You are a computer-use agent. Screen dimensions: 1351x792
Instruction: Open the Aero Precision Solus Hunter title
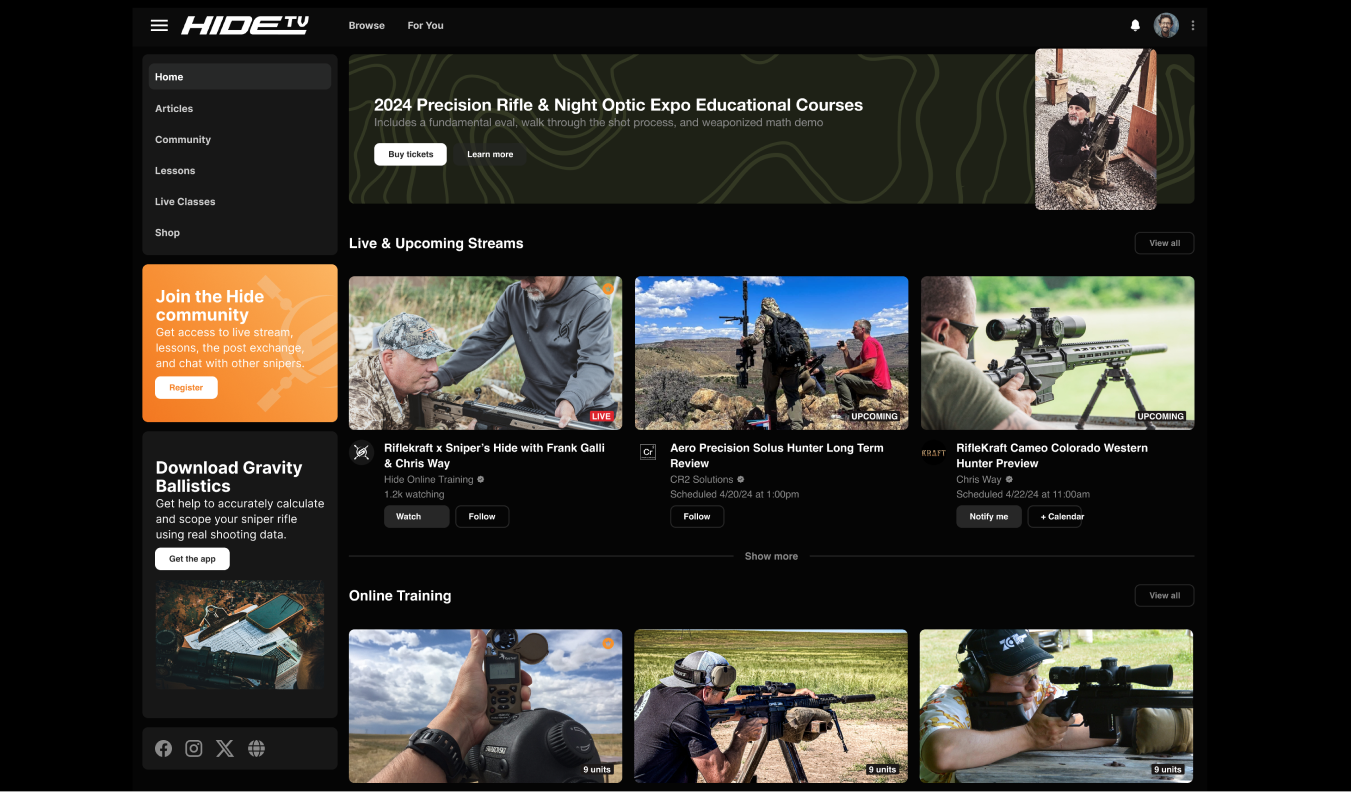tap(777, 456)
